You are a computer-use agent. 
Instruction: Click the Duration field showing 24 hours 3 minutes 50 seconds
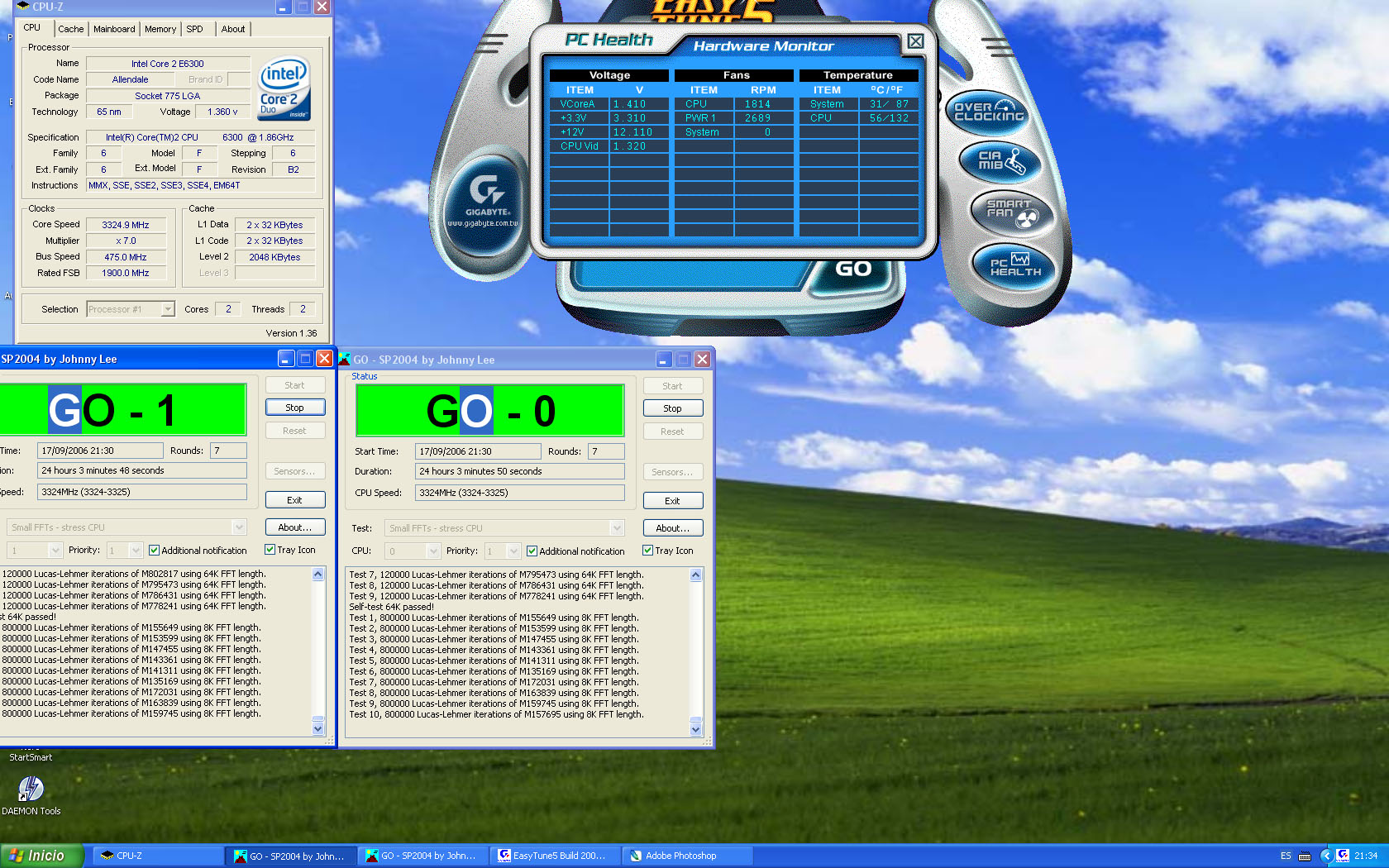click(519, 471)
